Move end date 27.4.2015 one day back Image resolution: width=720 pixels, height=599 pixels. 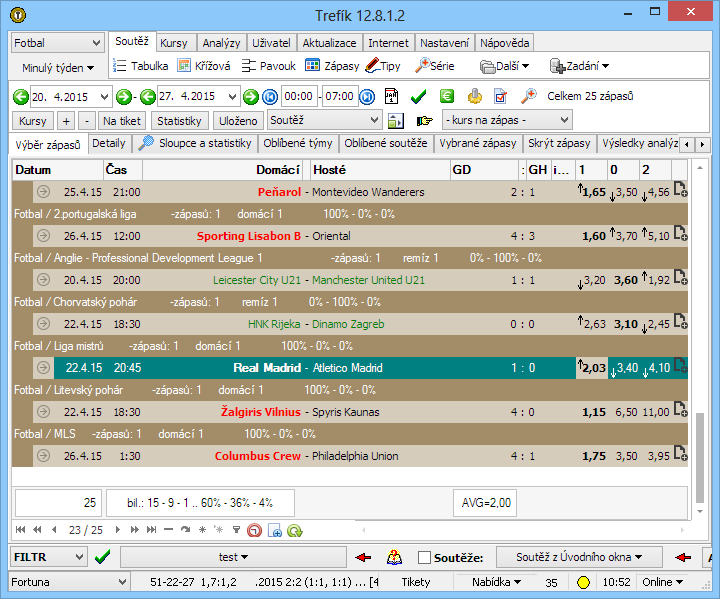(148, 97)
